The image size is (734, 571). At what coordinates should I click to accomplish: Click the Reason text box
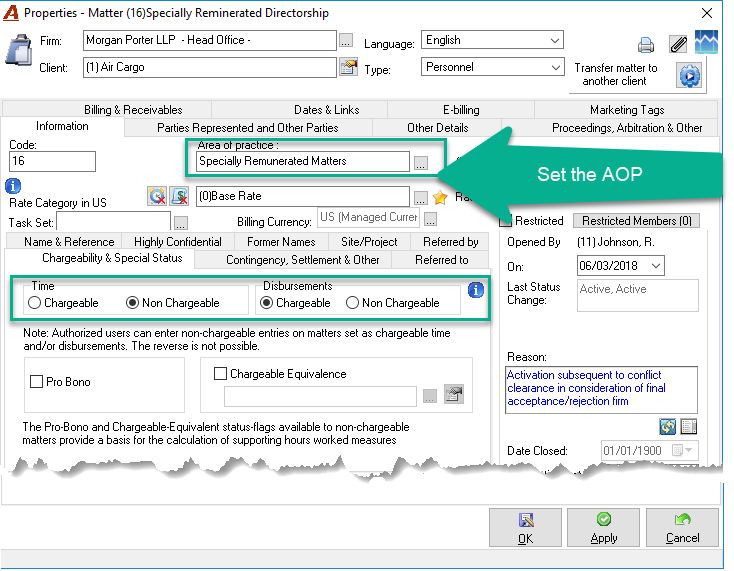click(x=602, y=389)
